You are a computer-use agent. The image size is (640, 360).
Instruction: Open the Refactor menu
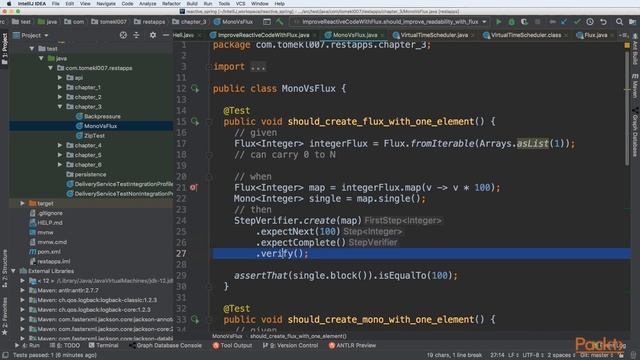pos(171,4)
